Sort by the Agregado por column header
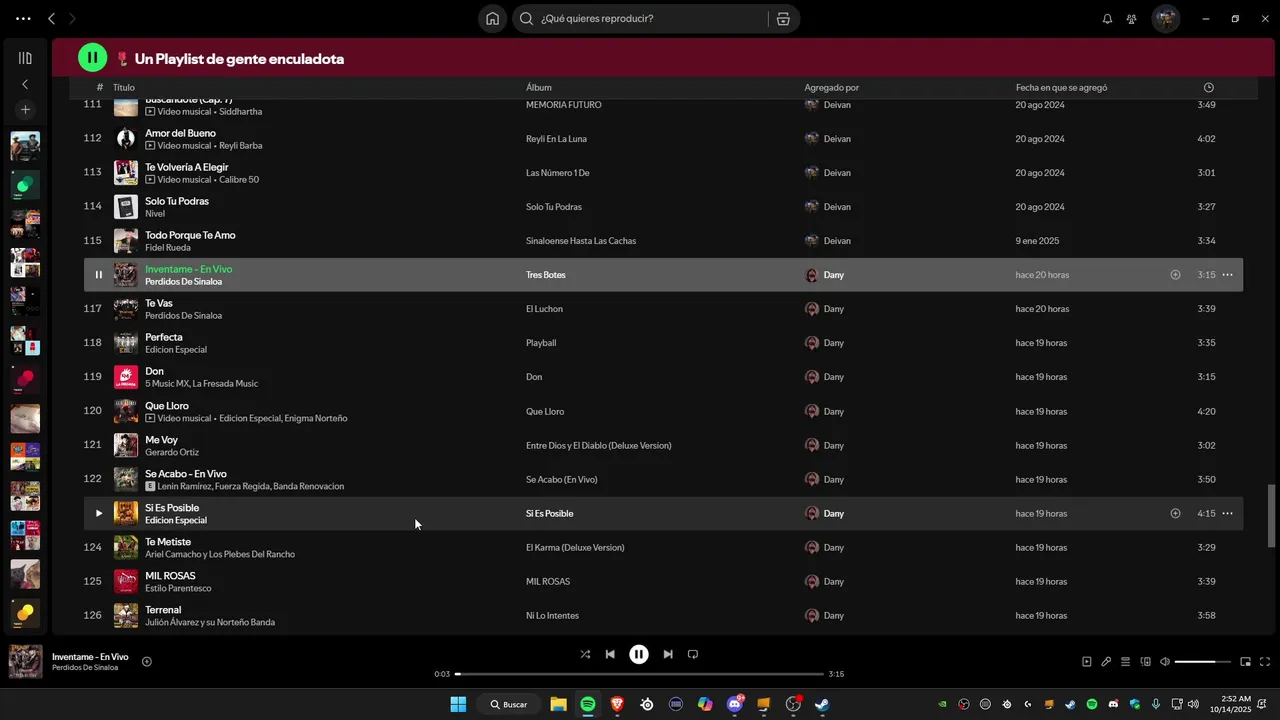 [832, 88]
